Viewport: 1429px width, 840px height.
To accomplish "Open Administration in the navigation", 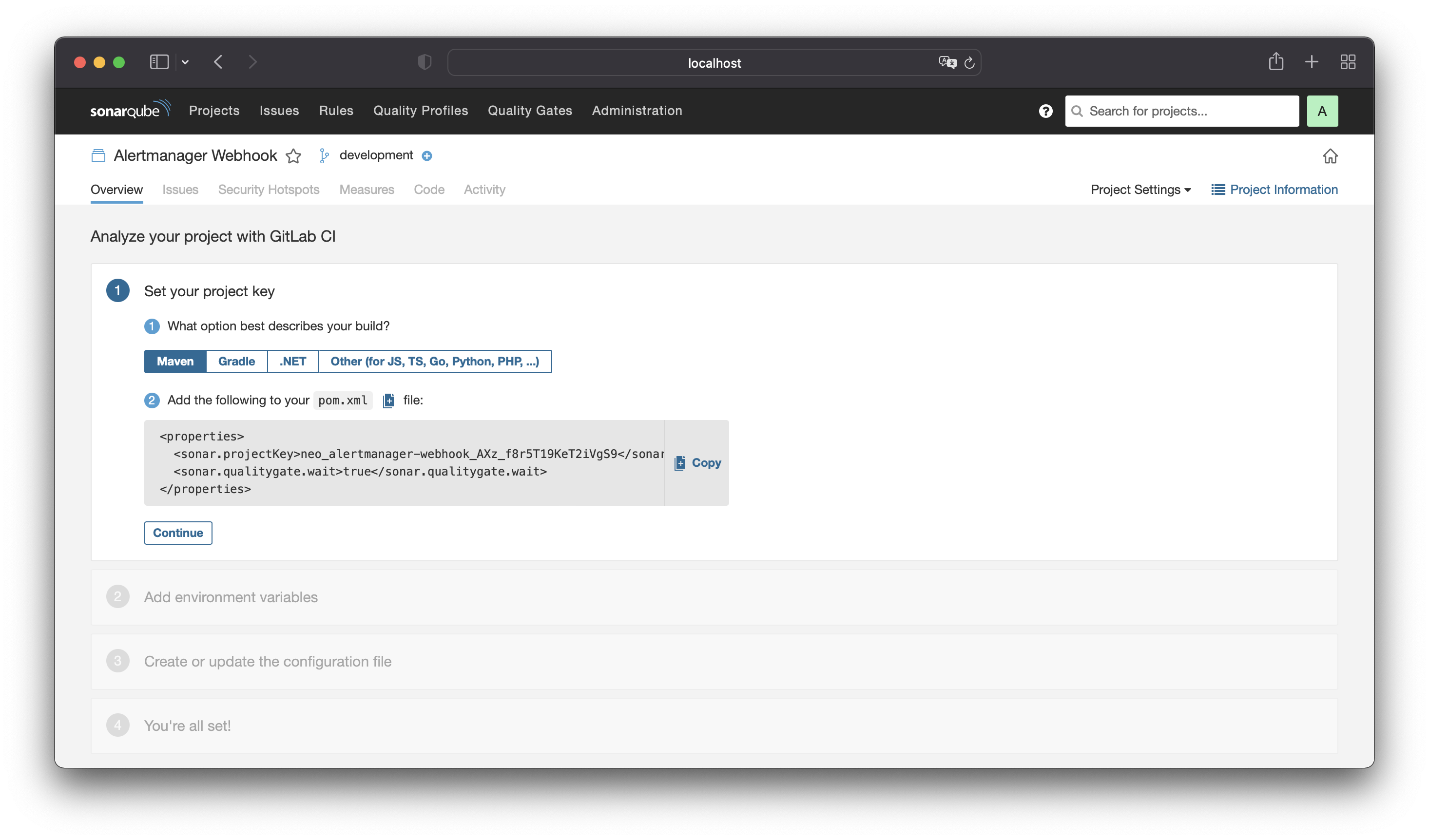I will (x=637, y=111).
